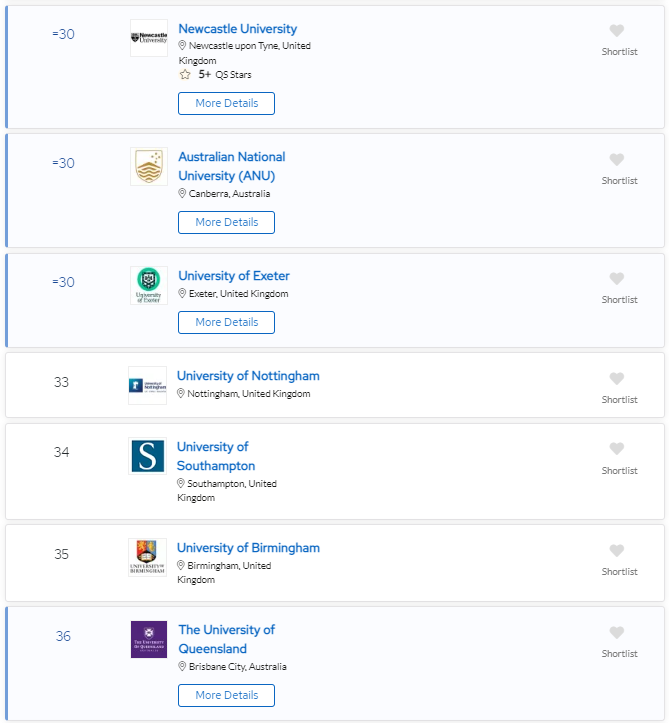
Task: Heart the University of Birmingham entry
Action: (617, 551)
